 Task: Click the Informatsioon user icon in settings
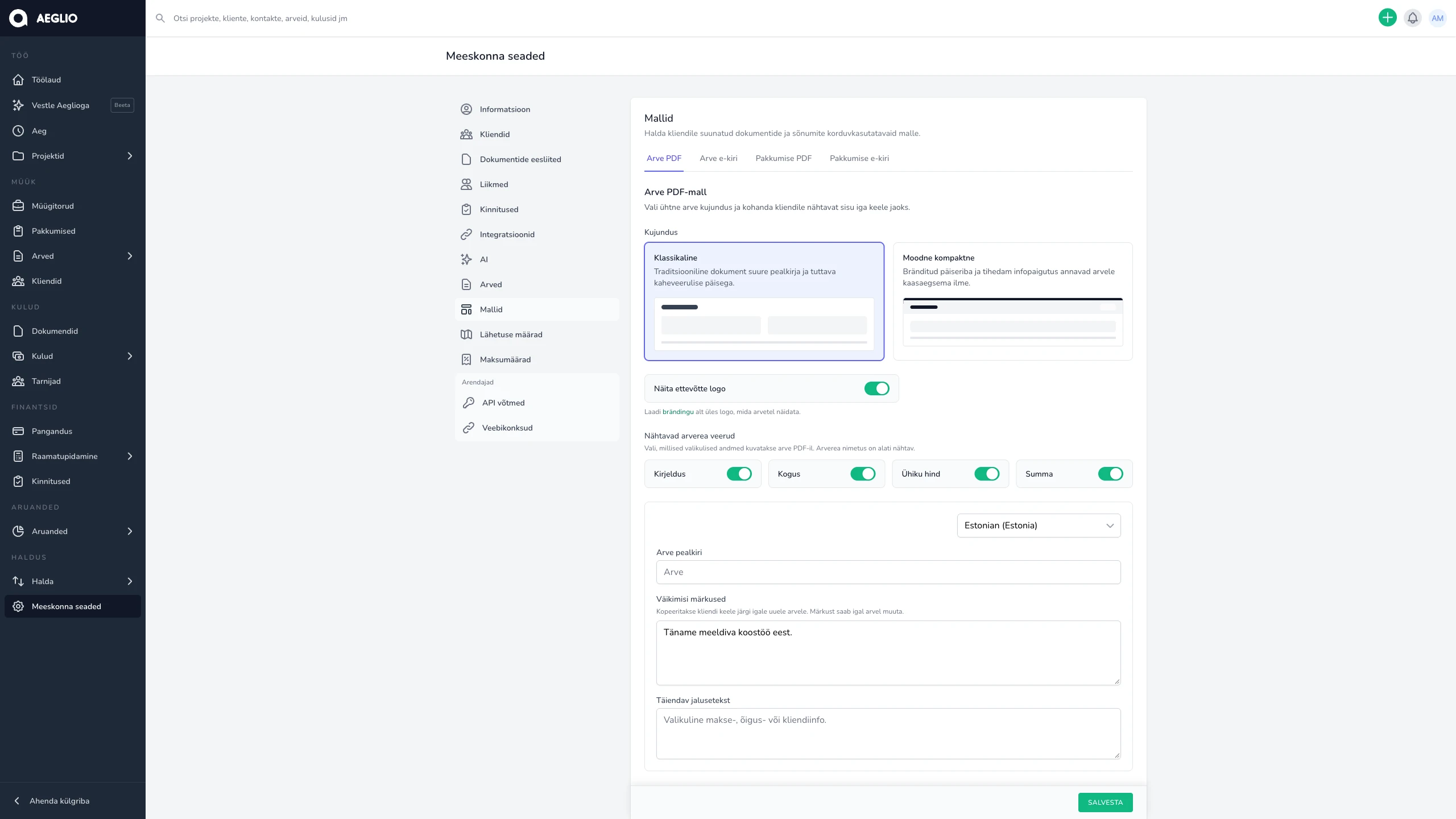tap(466, 109)
